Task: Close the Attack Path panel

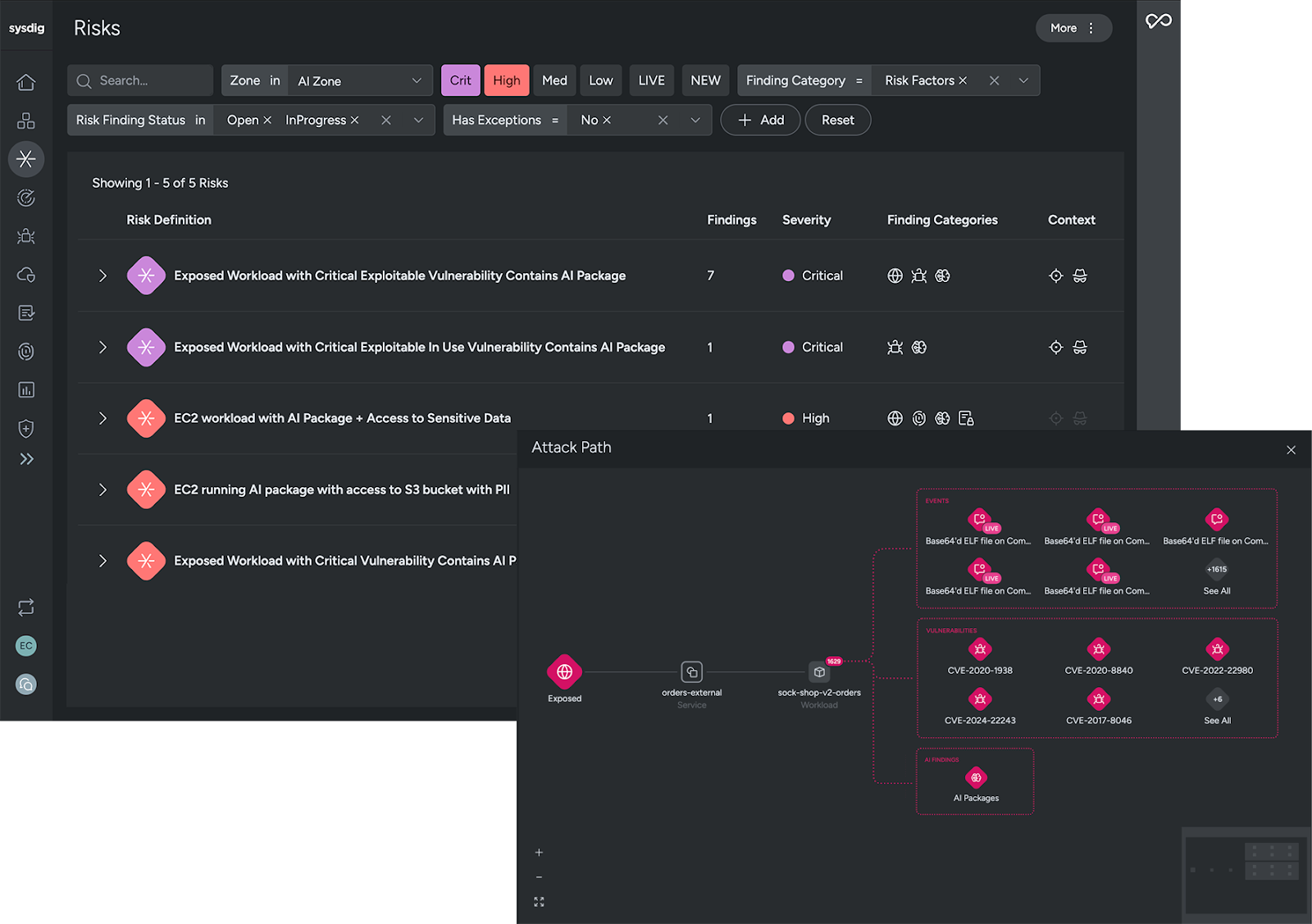Action: click(x=1291, y=450)
